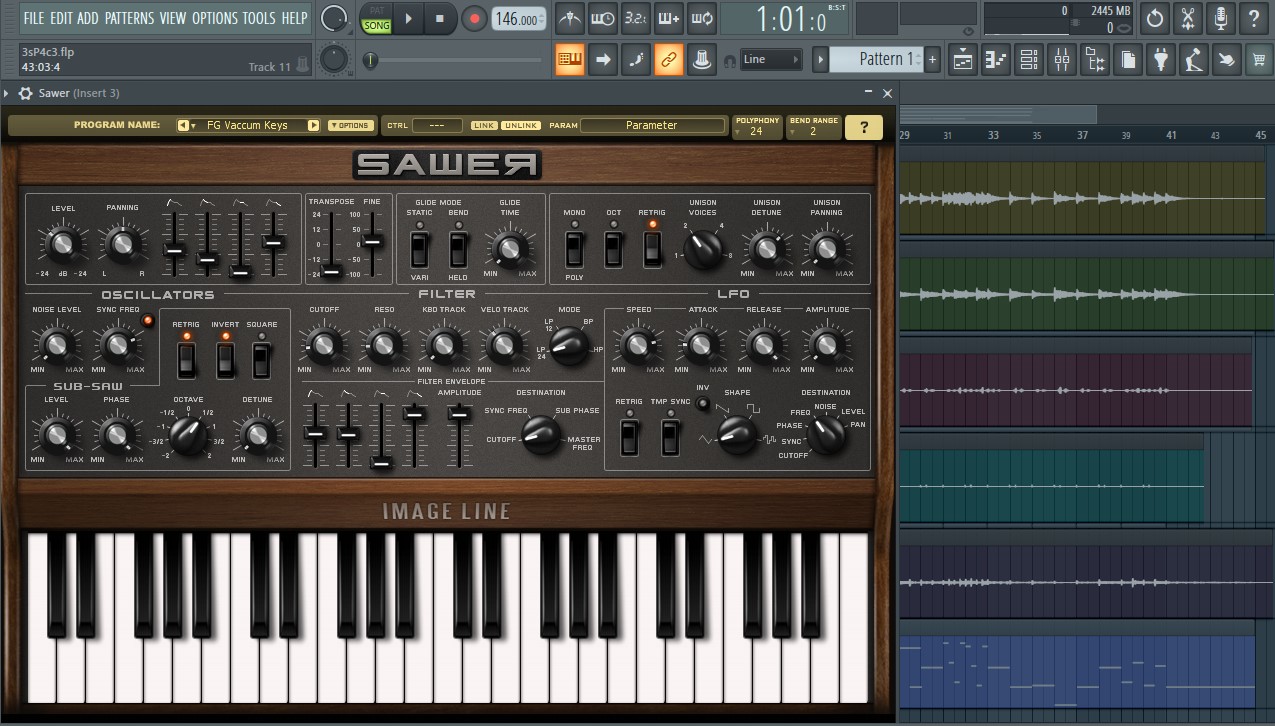Click the multilink to controllers icon
This screenshot has height=726, width=1275.
702,60
